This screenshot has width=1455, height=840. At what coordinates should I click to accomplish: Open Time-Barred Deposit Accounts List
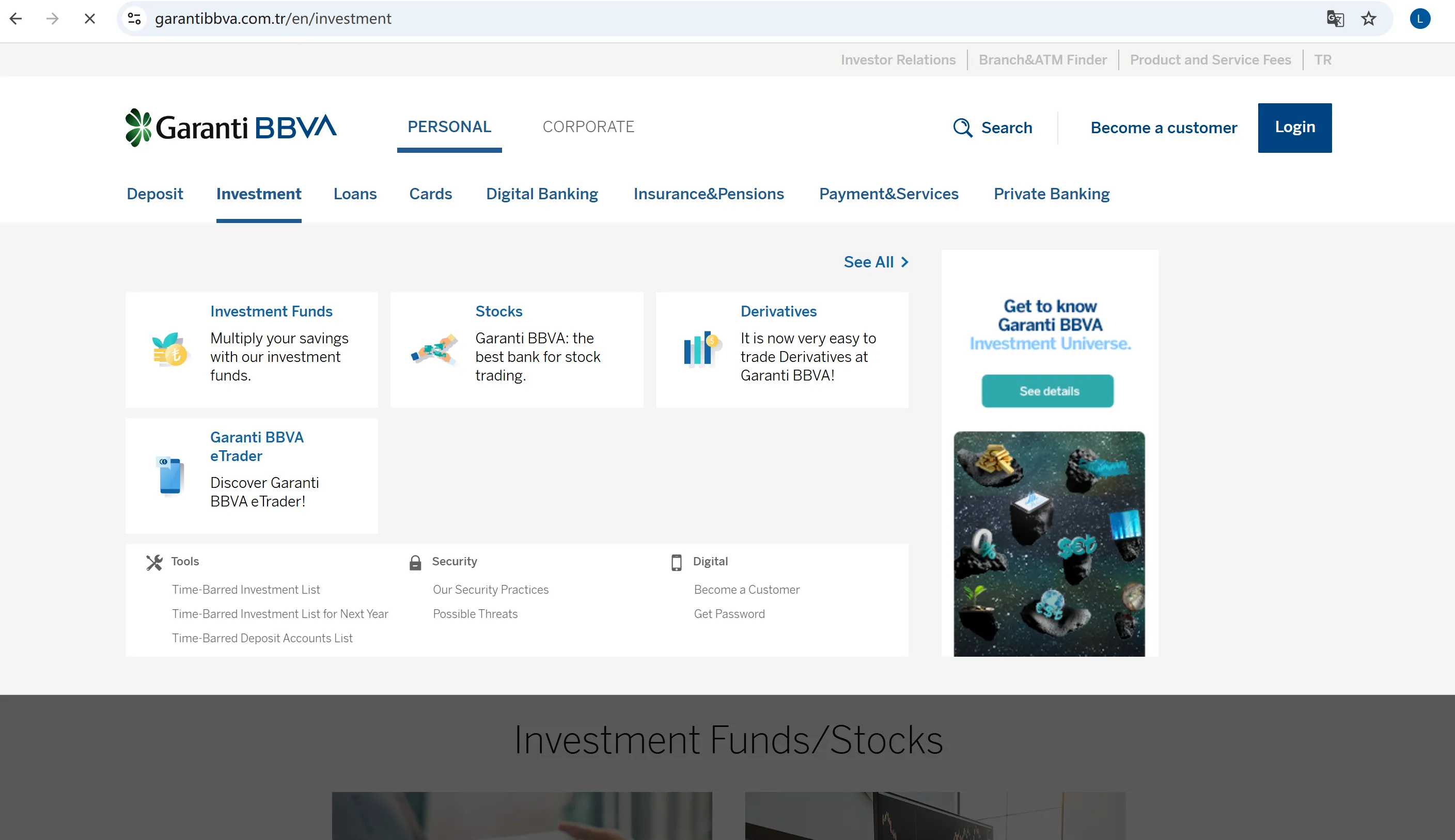262,638
